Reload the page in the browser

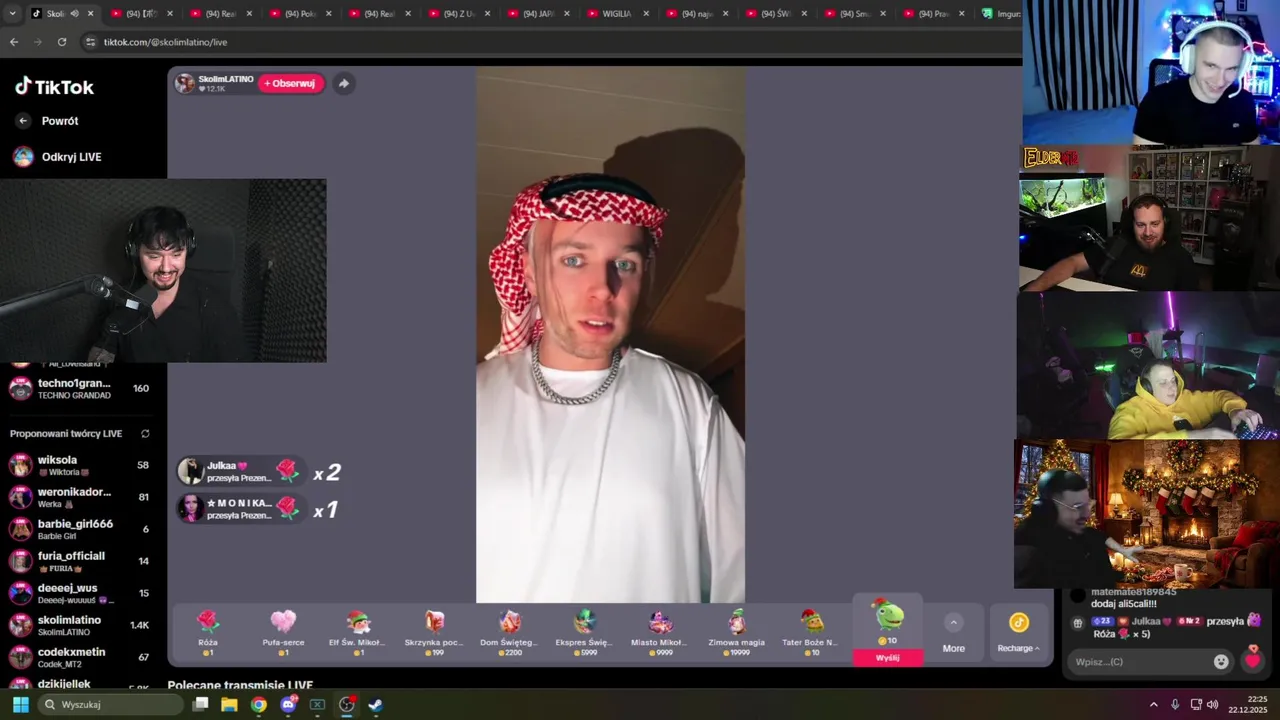coord(62,42)
